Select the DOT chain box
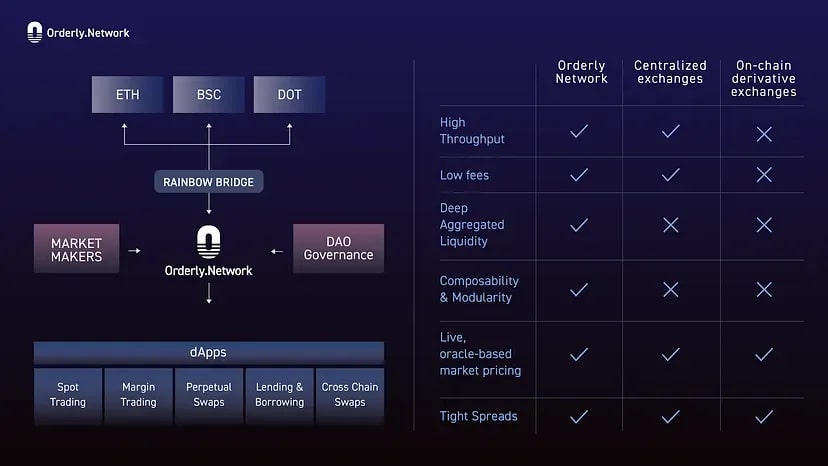Screen dimensions: 828x466 coord(289,95)
